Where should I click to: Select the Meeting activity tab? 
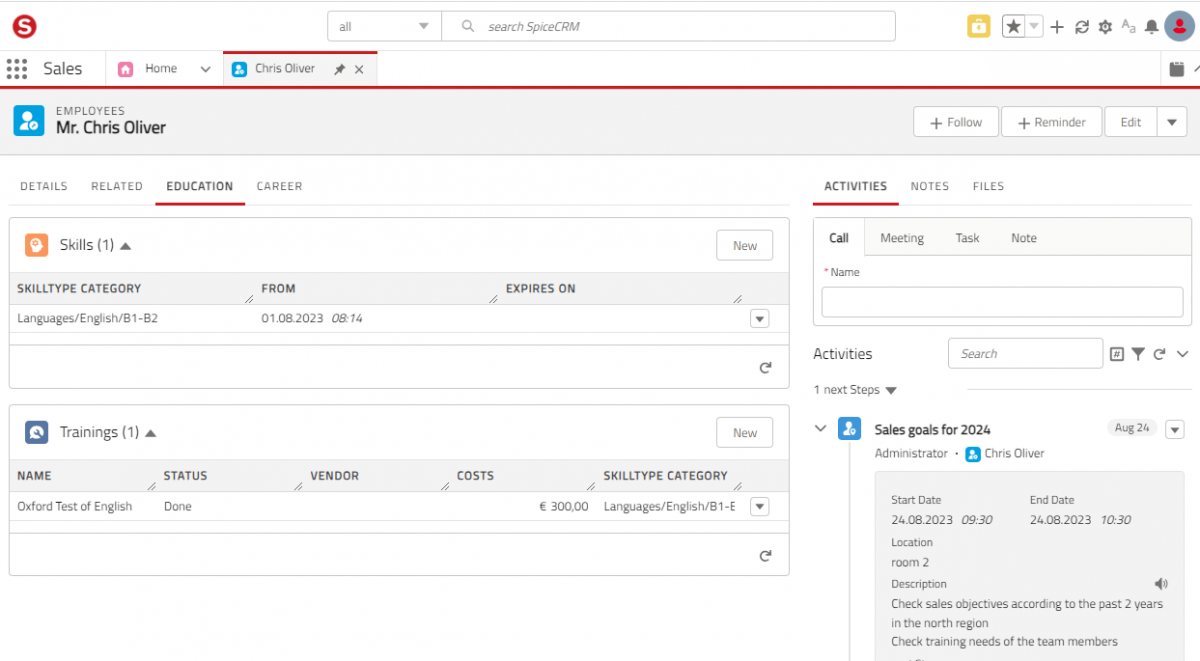[902, 238]
